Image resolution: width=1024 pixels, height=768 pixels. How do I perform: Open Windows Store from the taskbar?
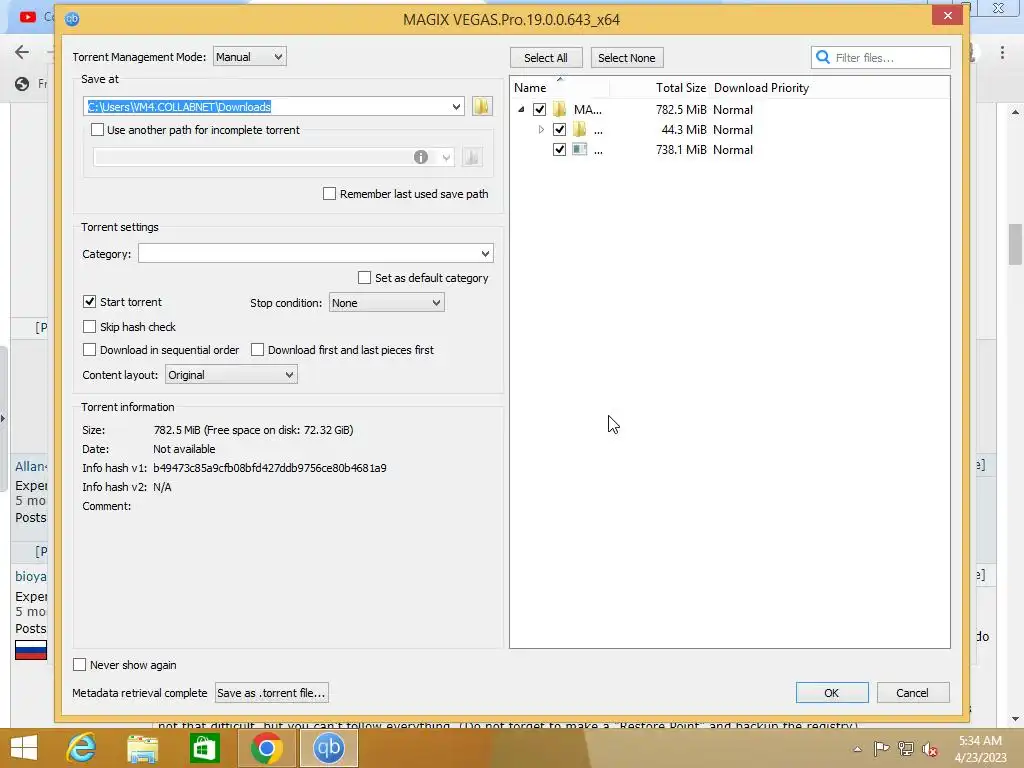tap(204, 747)
